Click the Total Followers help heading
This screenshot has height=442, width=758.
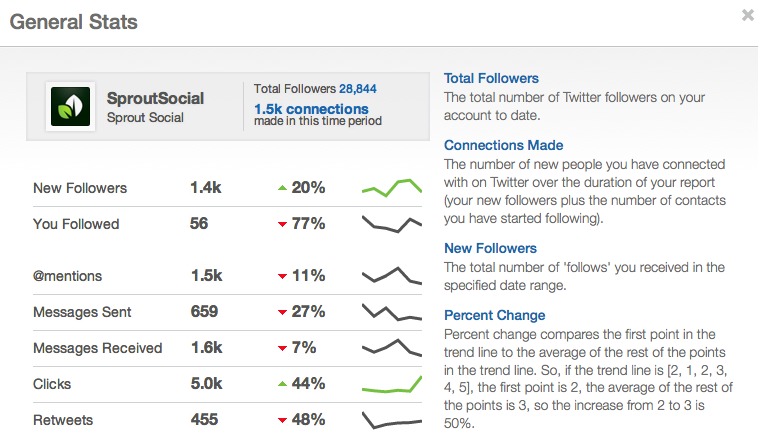tap(491, 78)
